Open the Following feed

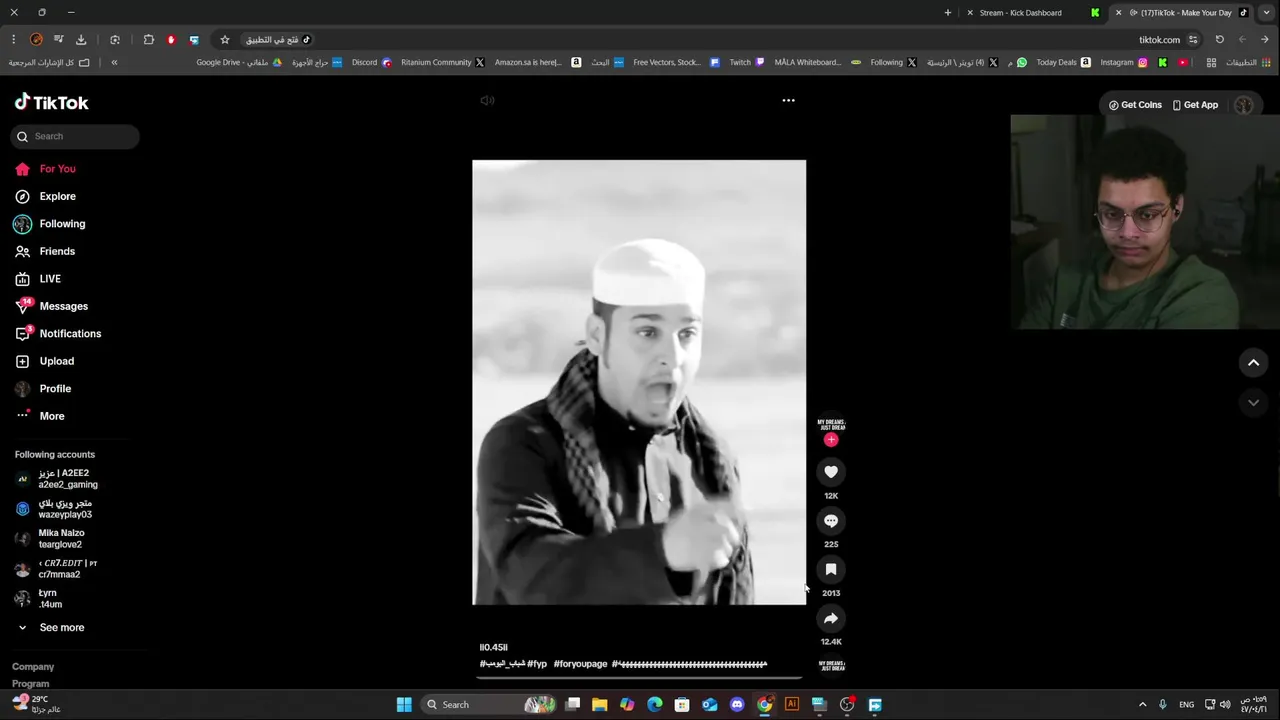(x=50, y=224)
